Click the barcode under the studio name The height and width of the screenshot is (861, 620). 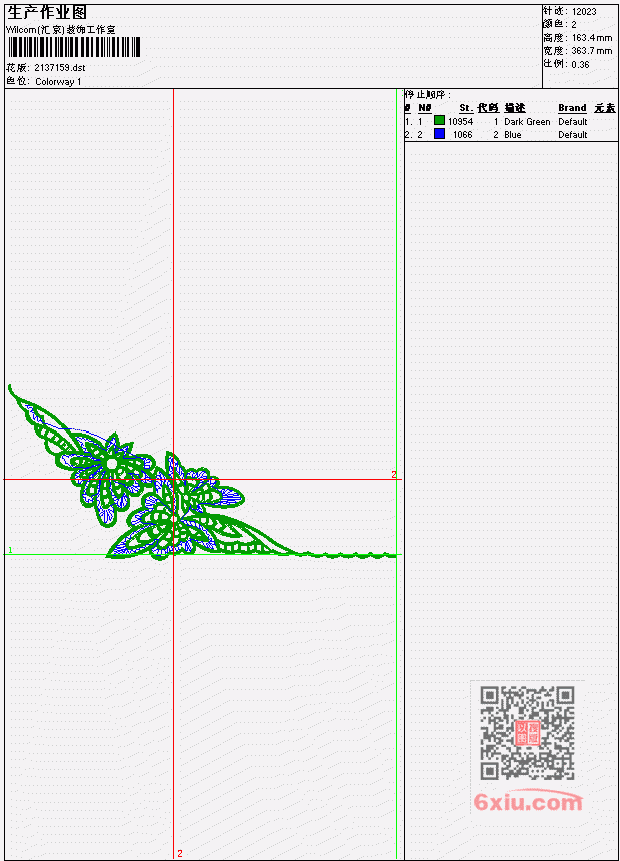[x=74, y=47]
